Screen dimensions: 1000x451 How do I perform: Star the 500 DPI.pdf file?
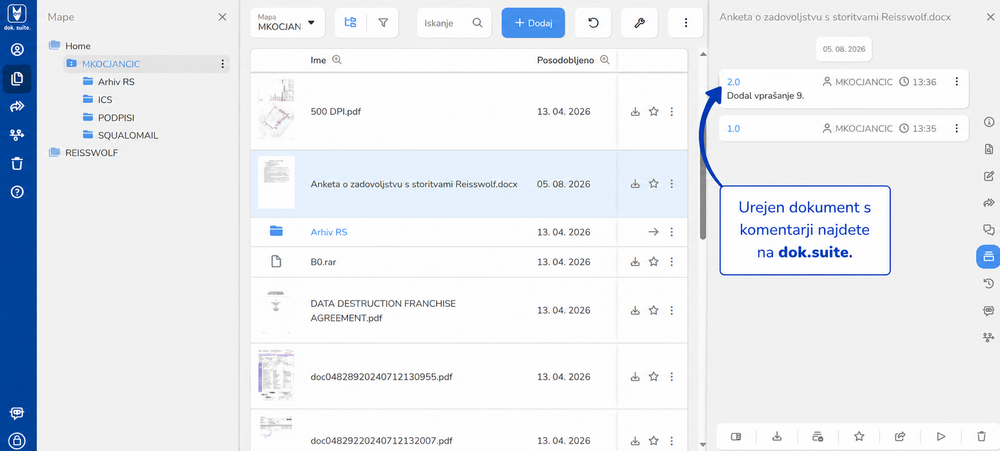pyautogui.click(x=653, y=112)
